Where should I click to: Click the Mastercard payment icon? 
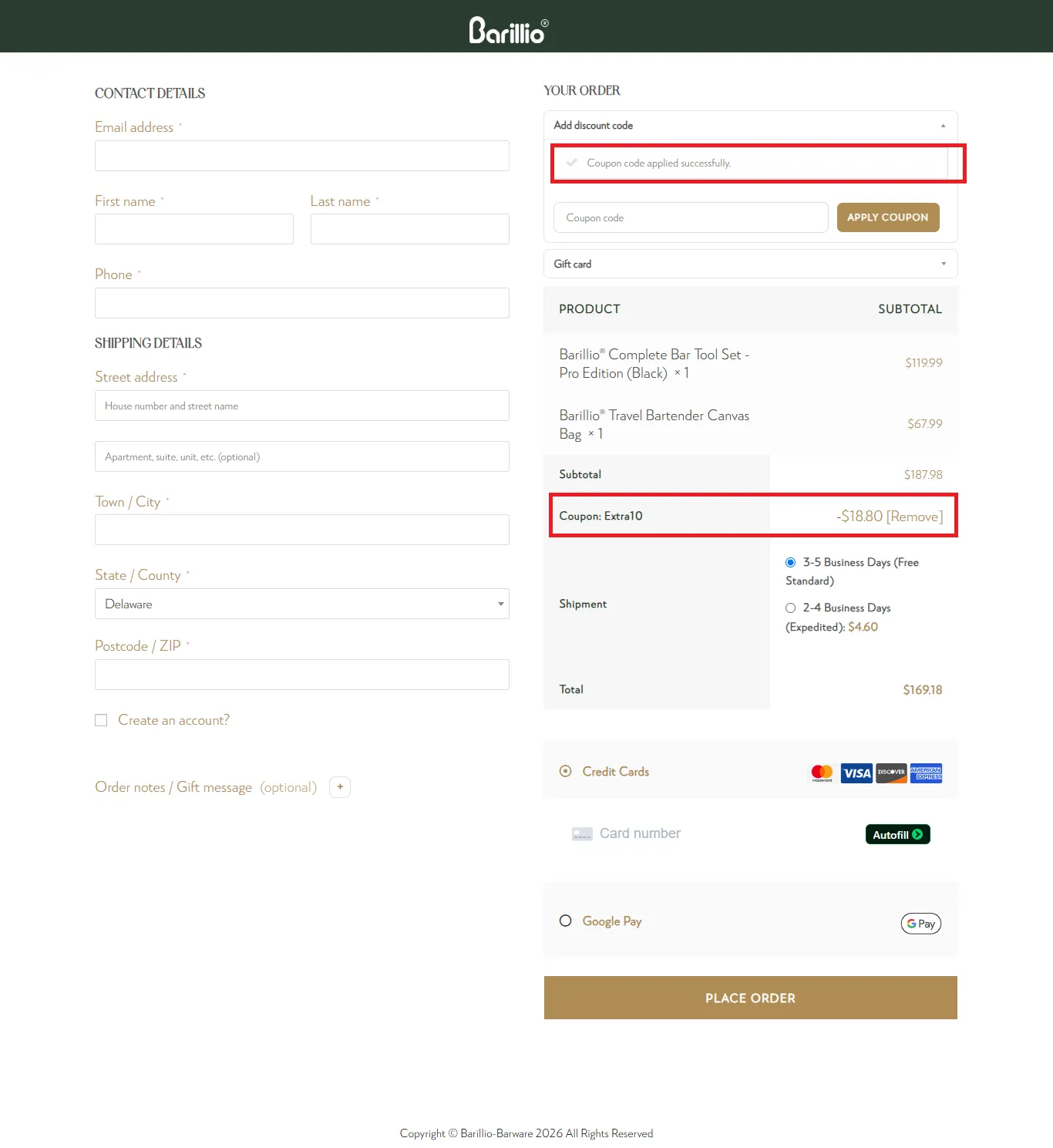pyautogui.click(x=822, y=773)
